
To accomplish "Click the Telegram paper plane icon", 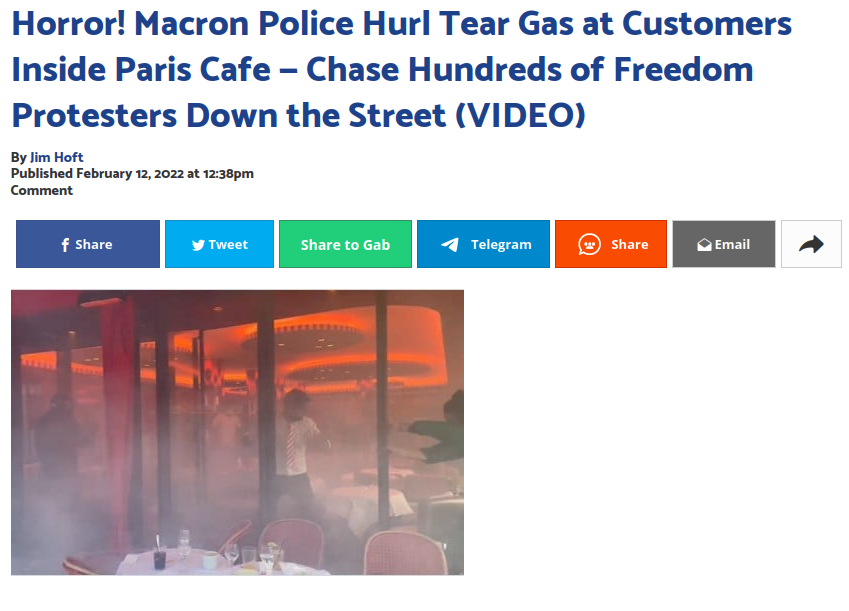I will click(x=449, y=245).
